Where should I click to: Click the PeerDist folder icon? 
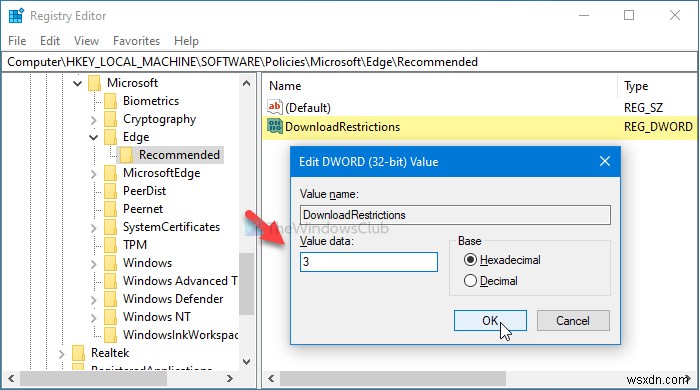point(111,191)
